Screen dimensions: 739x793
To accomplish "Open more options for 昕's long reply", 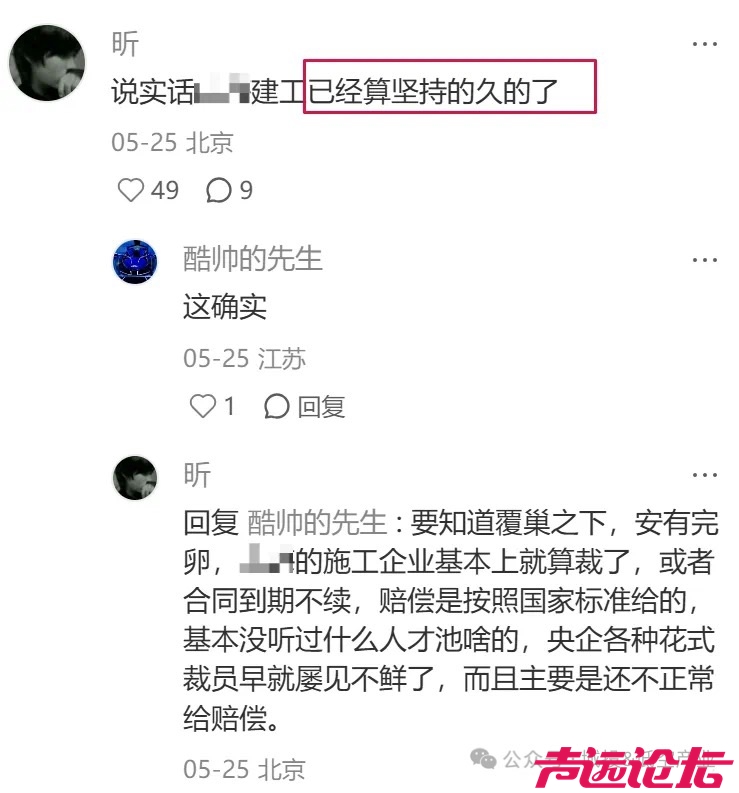I will [x=705, y=475].
